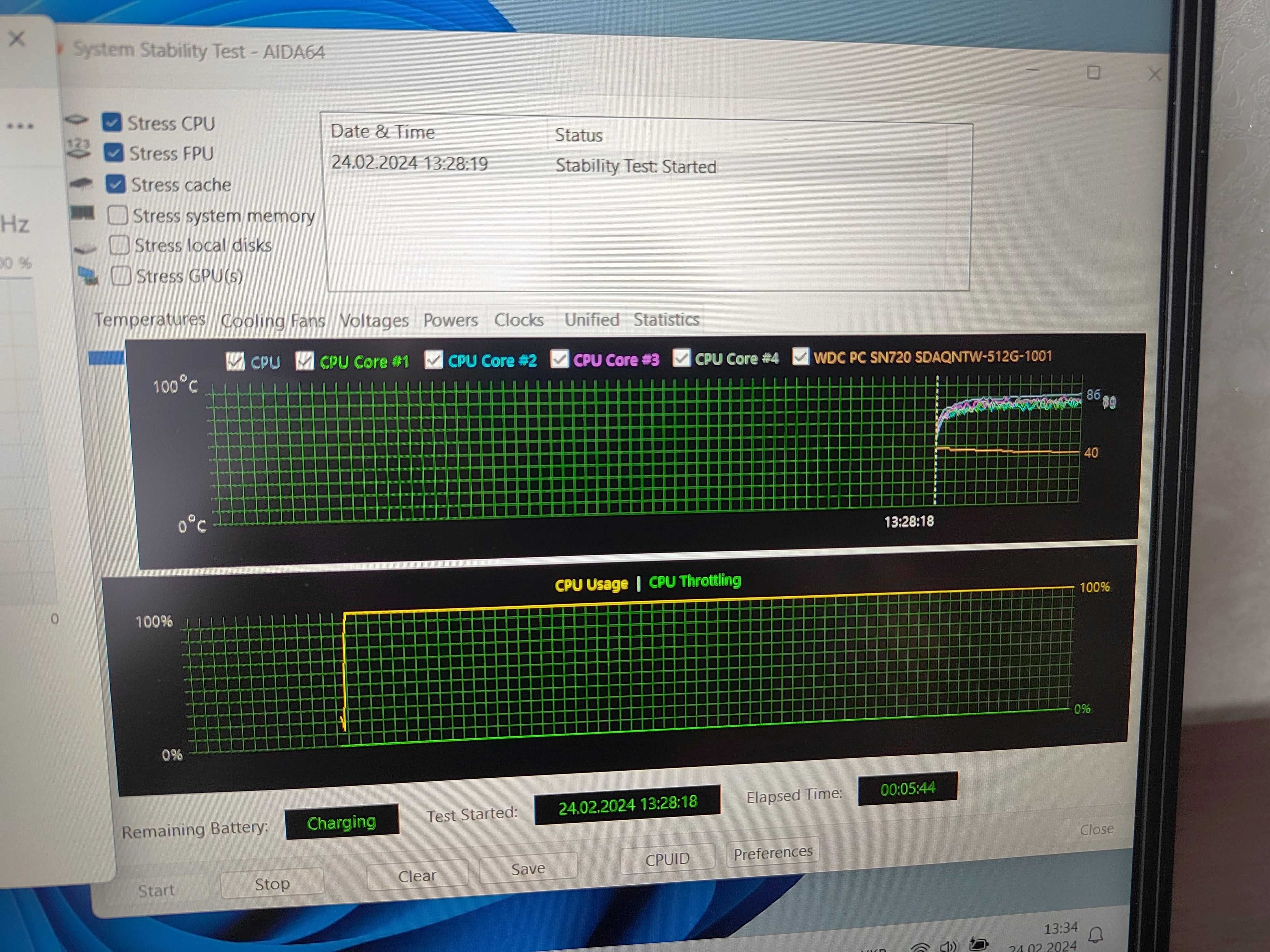
Task: Click the chip icon beside Stress cache
Action: click(81, 183)
